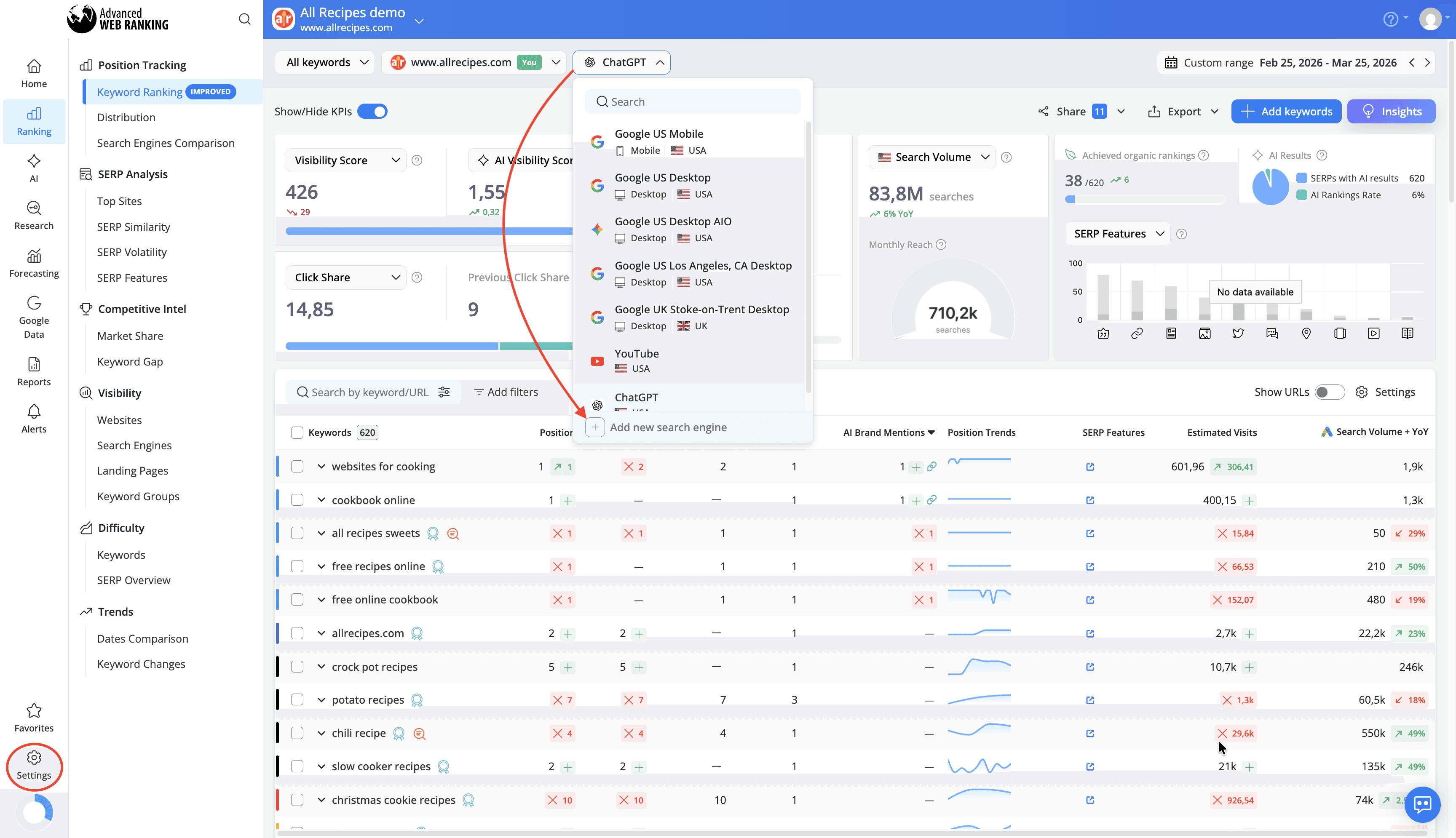The height and width of the screenshot is (838, 1456).
Task: Enable the Show URLs toggle
Action: 1329,392
